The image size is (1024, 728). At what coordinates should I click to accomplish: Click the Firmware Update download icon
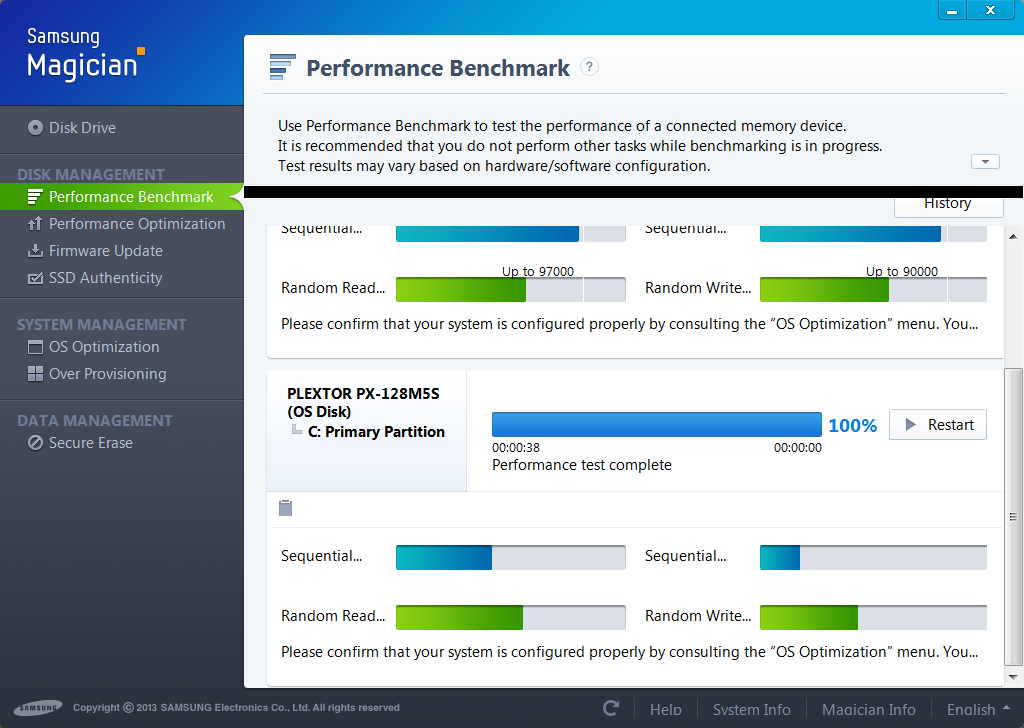[35, 251]
